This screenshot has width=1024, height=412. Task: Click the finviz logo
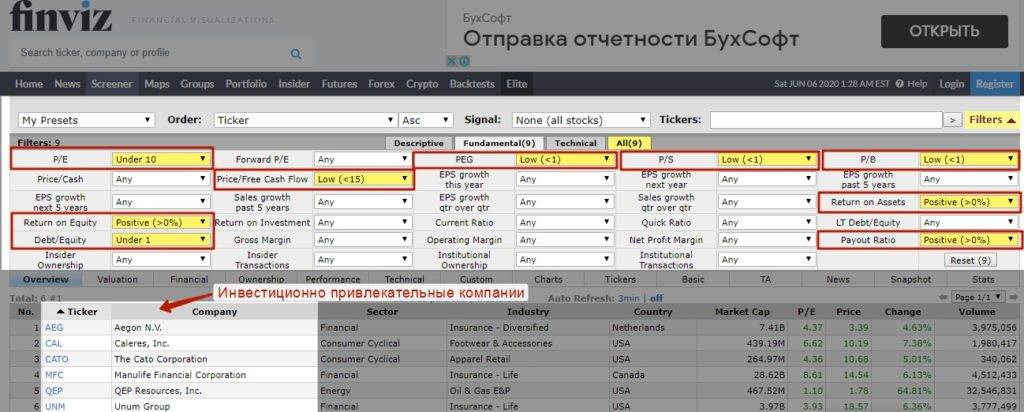click(x=62, y=17)
